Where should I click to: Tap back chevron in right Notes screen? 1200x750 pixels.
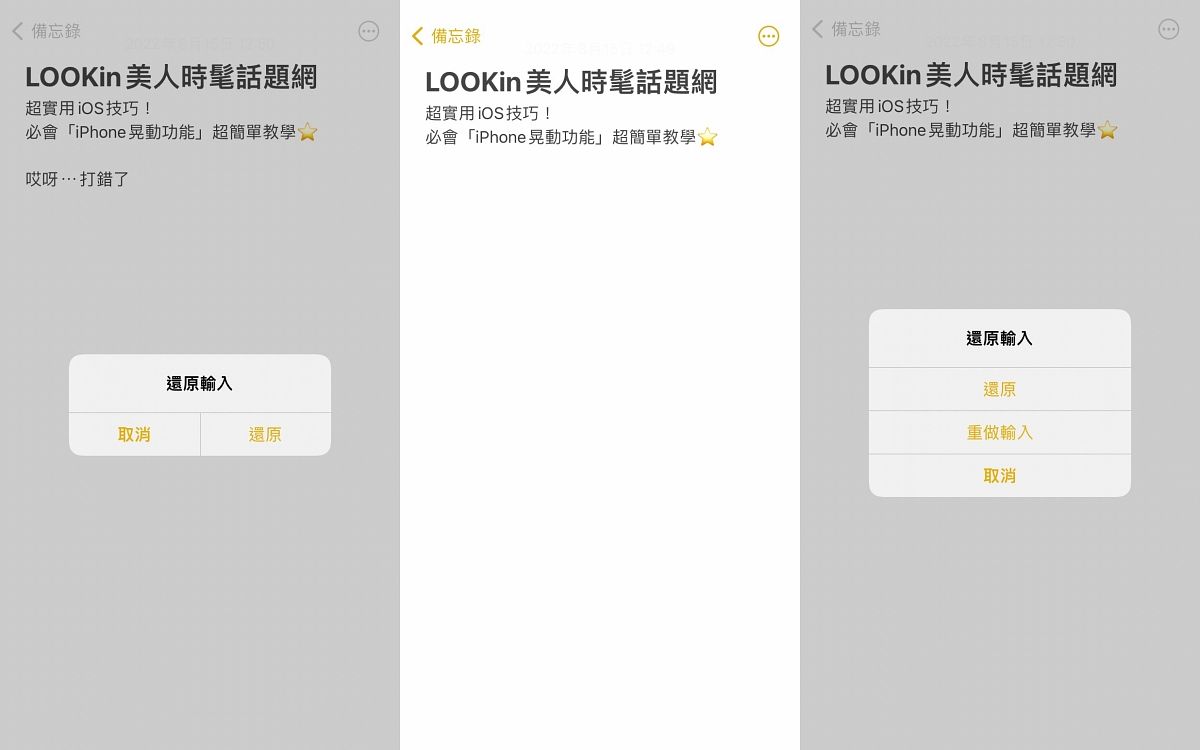click(817, 29)
